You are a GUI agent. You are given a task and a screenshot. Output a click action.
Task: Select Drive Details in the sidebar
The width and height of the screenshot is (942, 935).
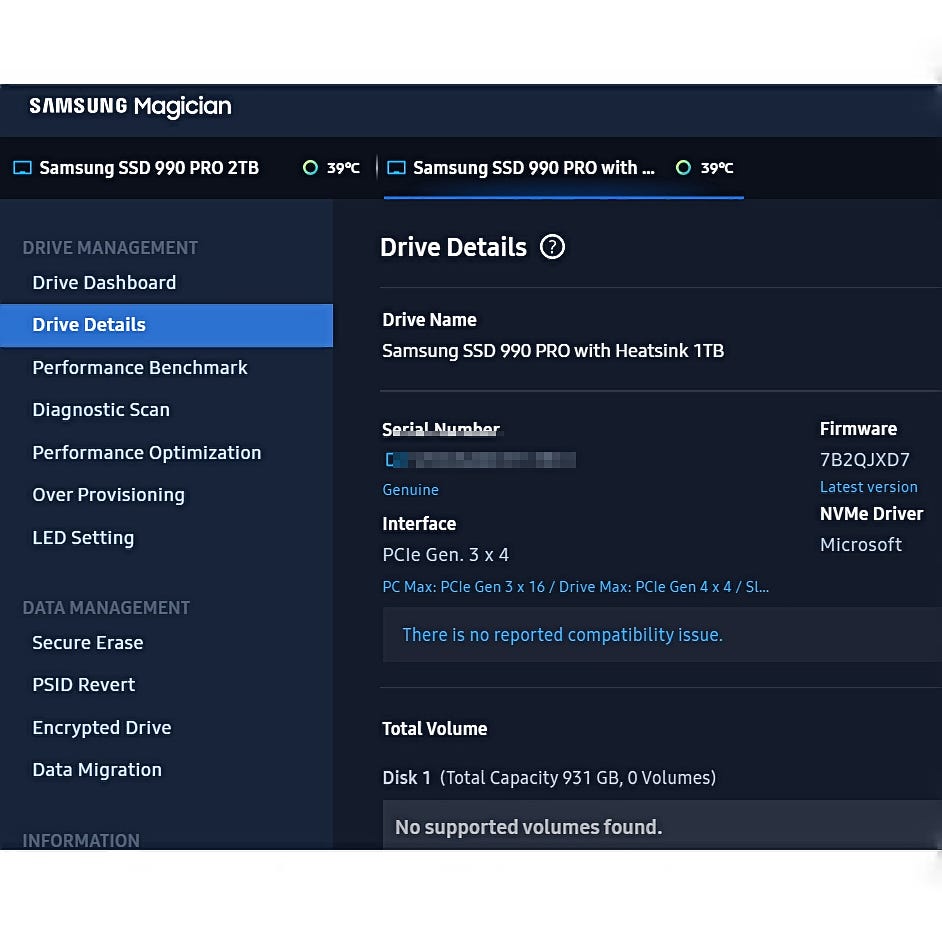(x=89, y=325)
